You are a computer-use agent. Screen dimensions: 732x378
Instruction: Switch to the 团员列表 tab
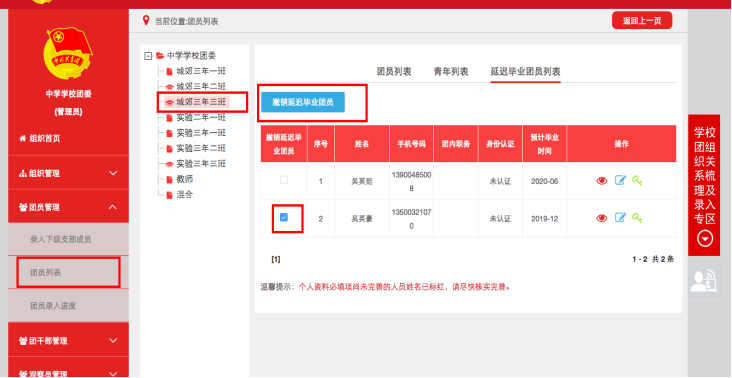click(394, 72)
